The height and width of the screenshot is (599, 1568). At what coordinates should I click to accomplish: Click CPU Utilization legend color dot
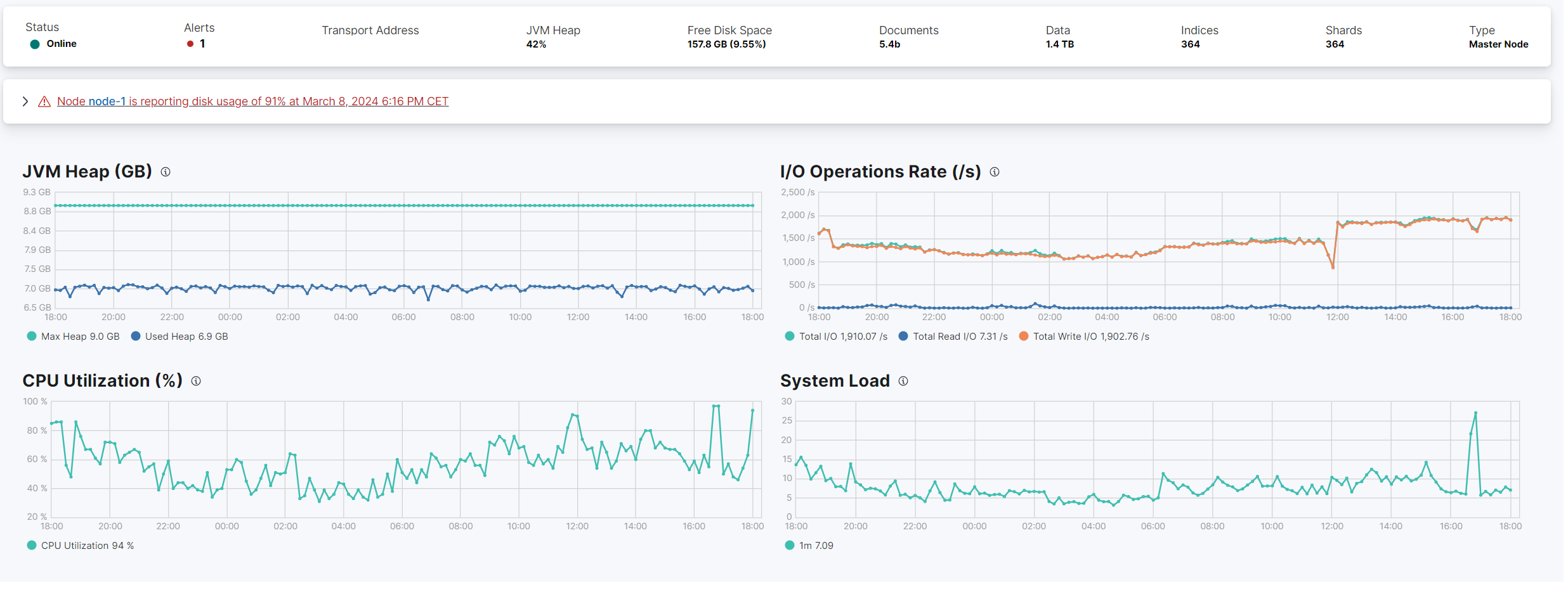coord(32,546)
